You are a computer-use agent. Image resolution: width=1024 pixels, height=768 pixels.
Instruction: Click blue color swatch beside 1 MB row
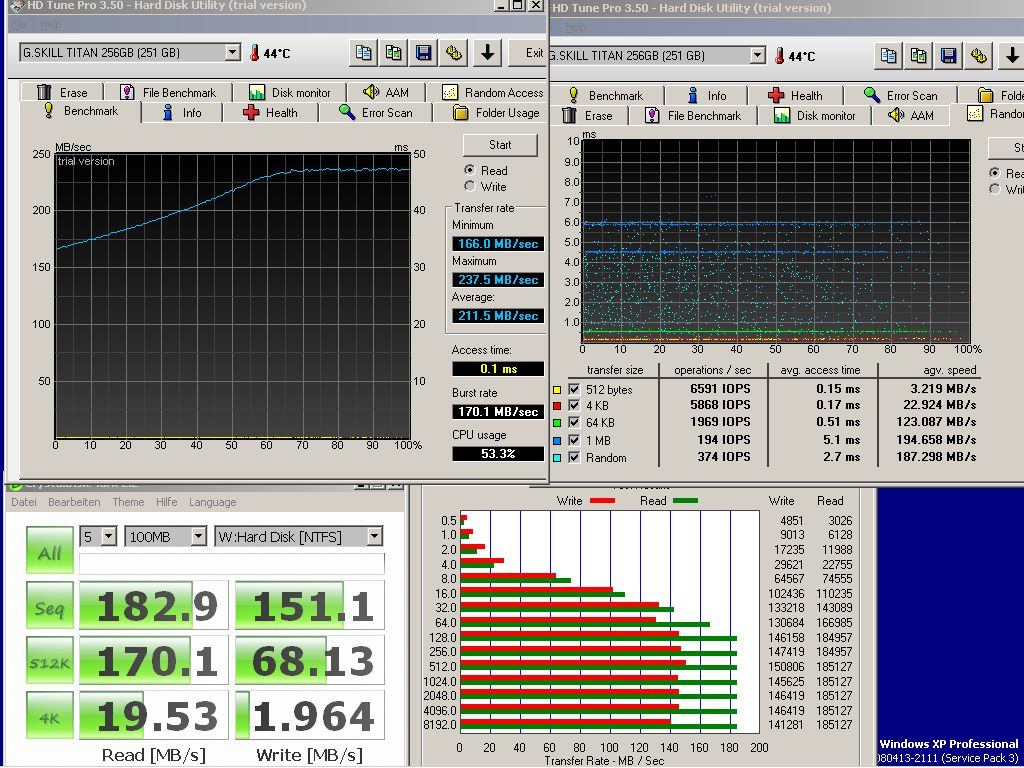(557, 441)
